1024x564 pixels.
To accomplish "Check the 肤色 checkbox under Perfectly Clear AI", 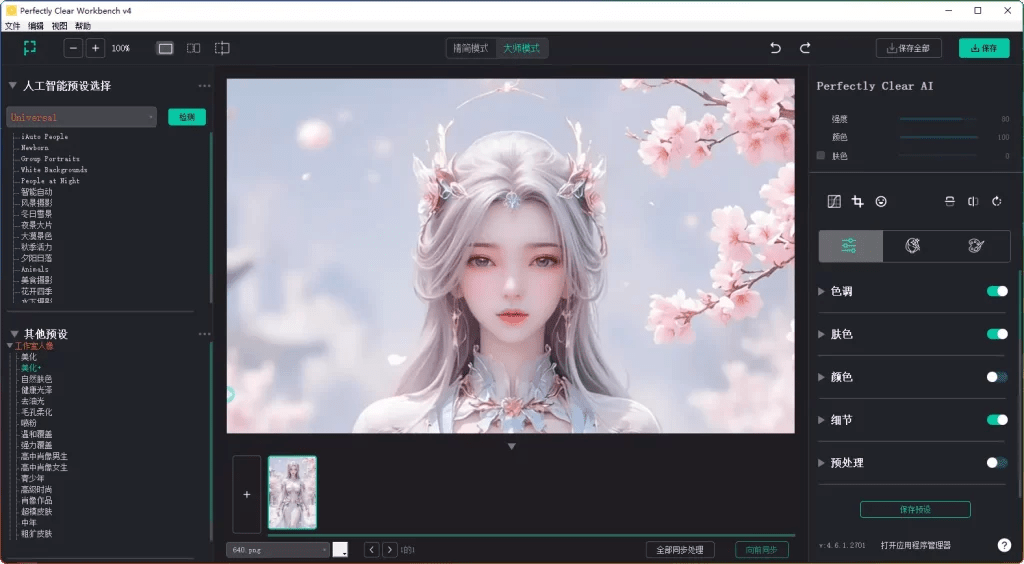I will (821, 156).
